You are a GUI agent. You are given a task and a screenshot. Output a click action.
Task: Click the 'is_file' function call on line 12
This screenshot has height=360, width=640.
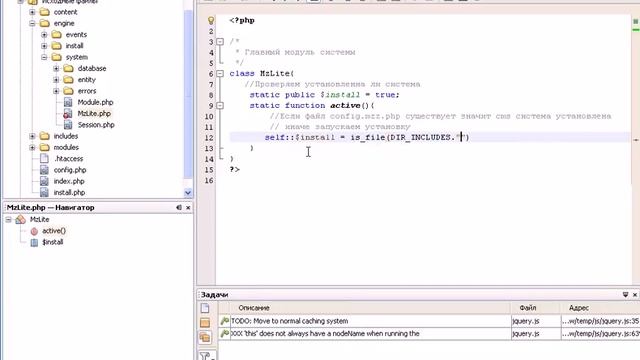pyautogui.click(x=367, y=138)
